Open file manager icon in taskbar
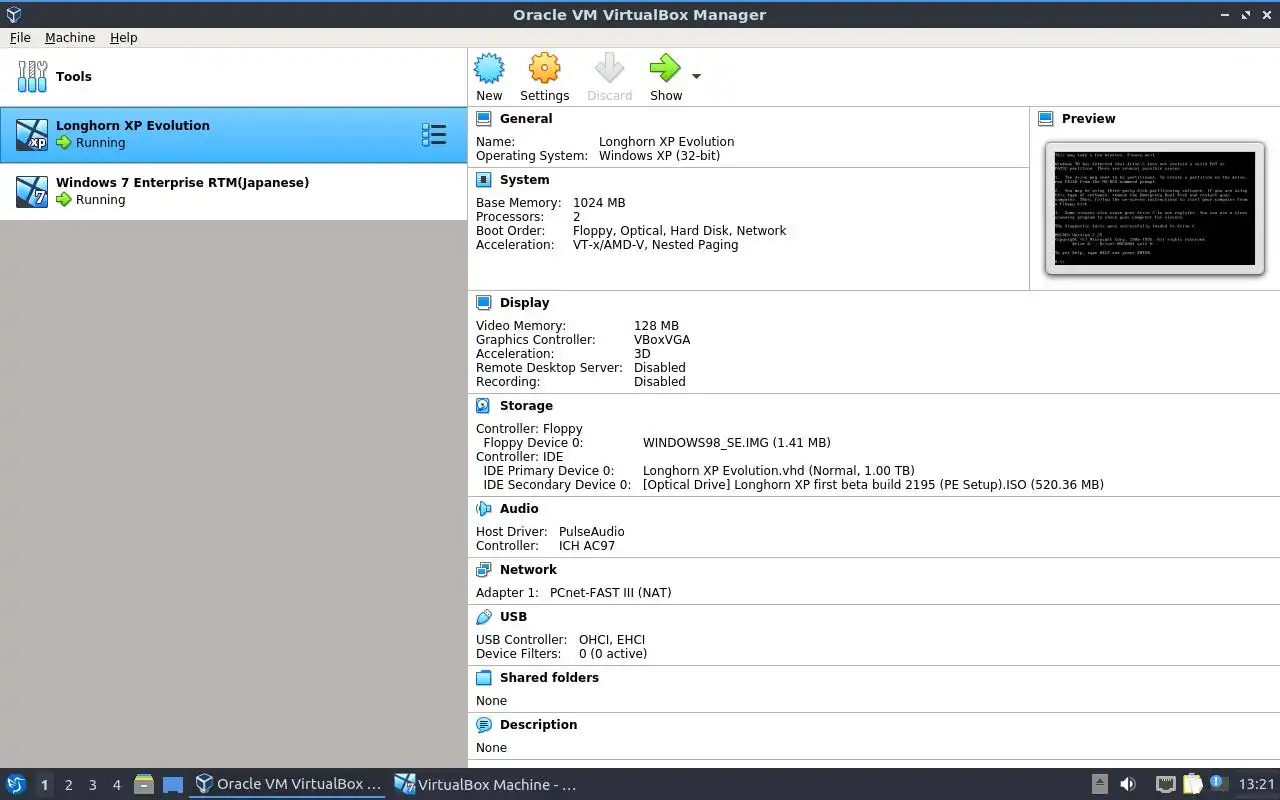The height and width of the screenshot is (800, 1280). coord(144,784)
